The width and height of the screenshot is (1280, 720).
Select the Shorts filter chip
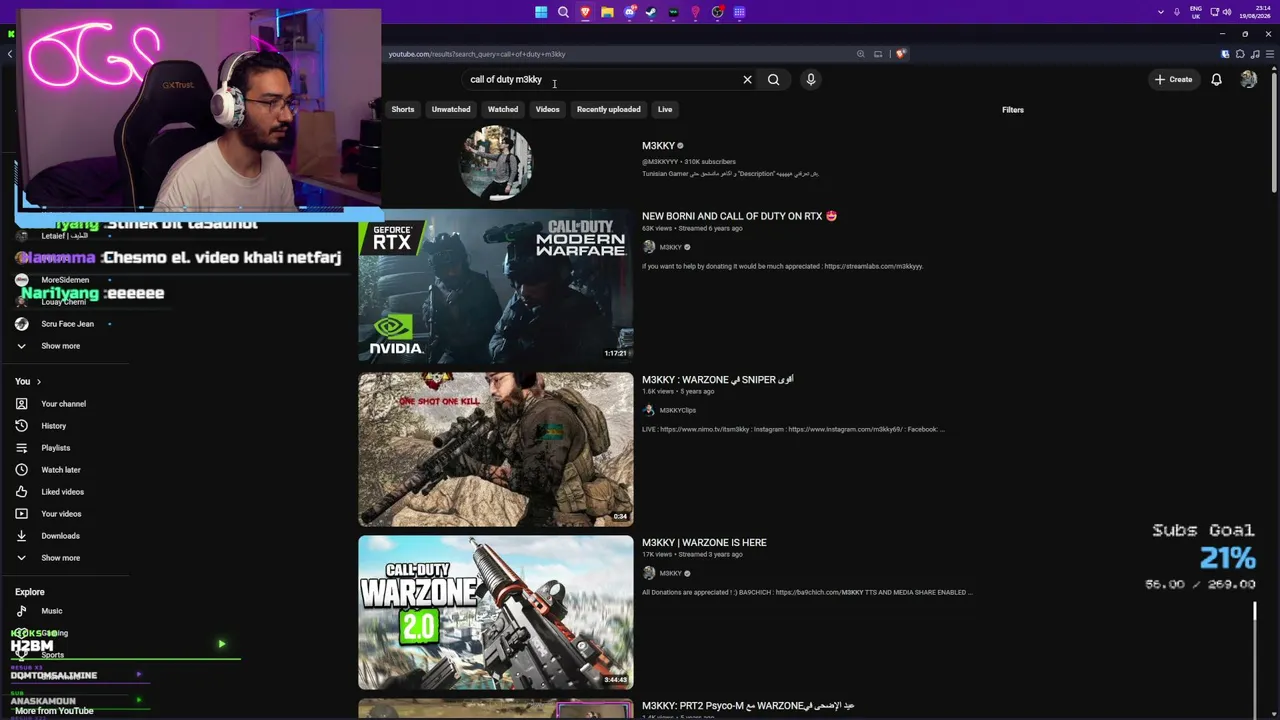(403, 109)
